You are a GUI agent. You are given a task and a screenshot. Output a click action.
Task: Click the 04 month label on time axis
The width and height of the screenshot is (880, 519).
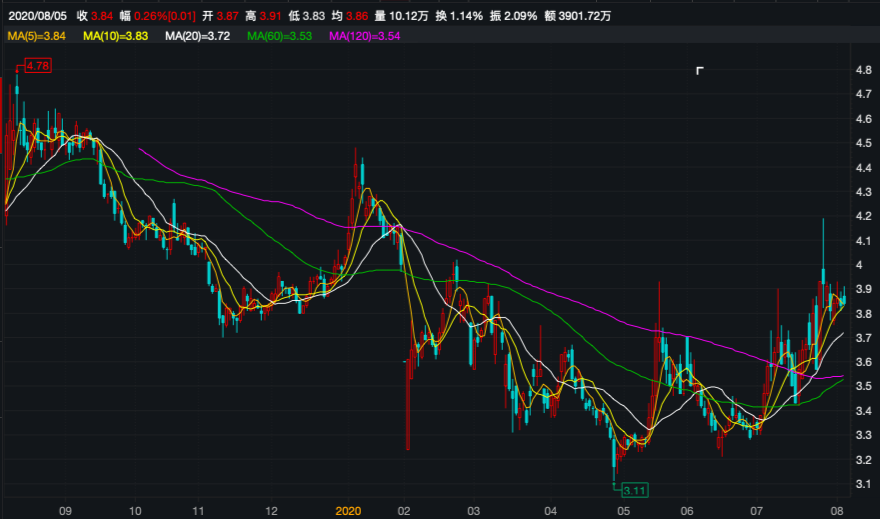(x=551, y=511)
